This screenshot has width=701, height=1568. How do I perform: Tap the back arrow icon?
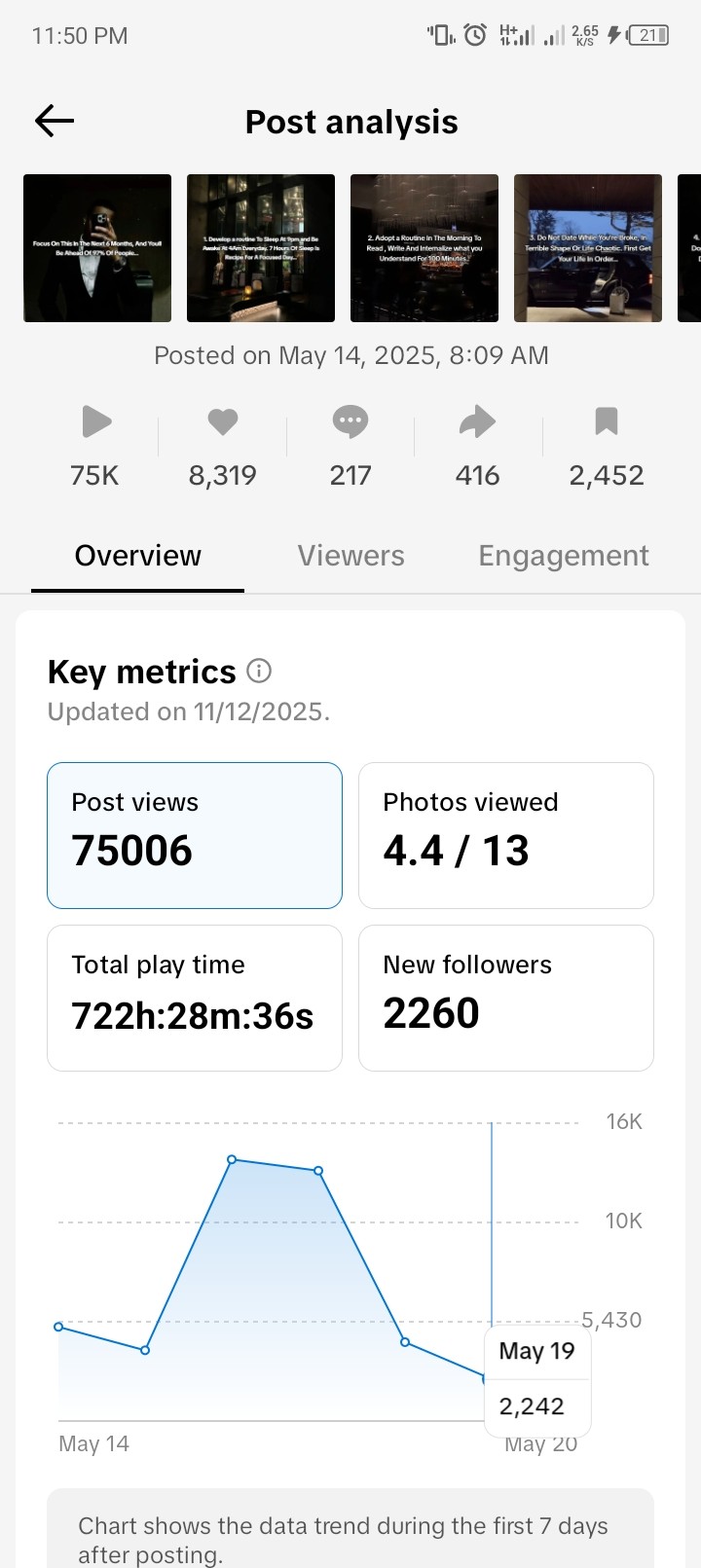coord(55,121)
